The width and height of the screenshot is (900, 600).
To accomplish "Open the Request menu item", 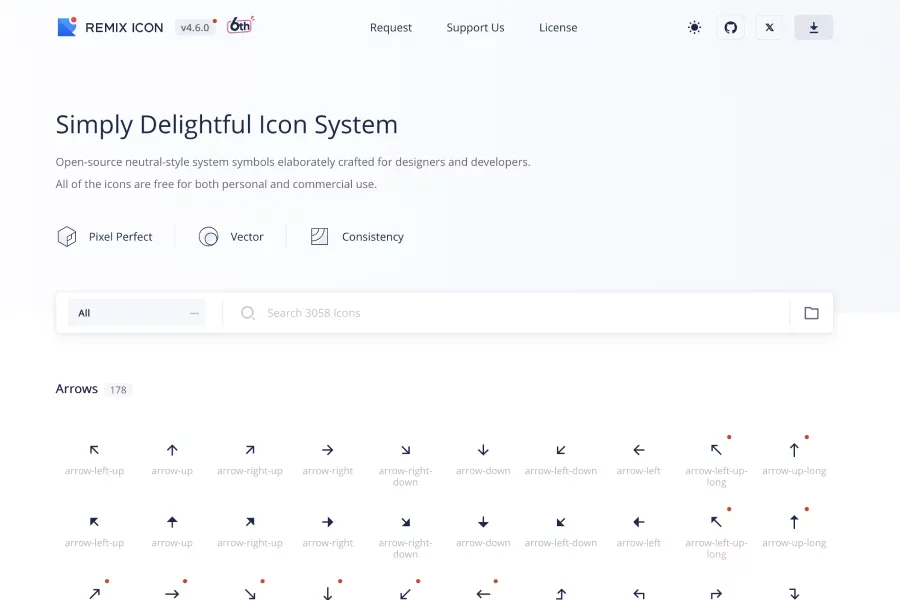I will click(x=391, y=28).
